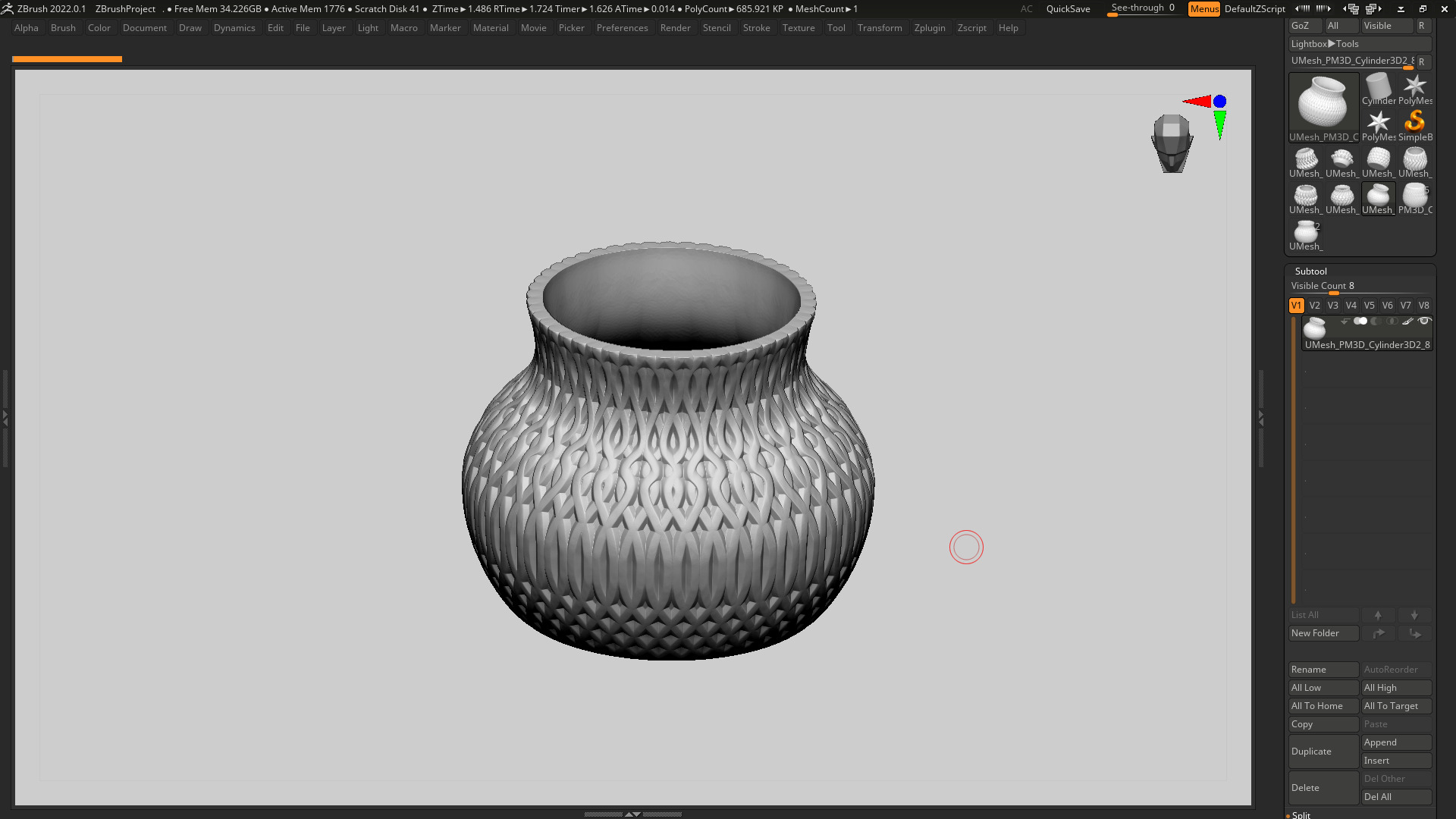Screen dimensions: 1456x819
Task: Click the QuickSave button
Action: (x=1068, y=9)
